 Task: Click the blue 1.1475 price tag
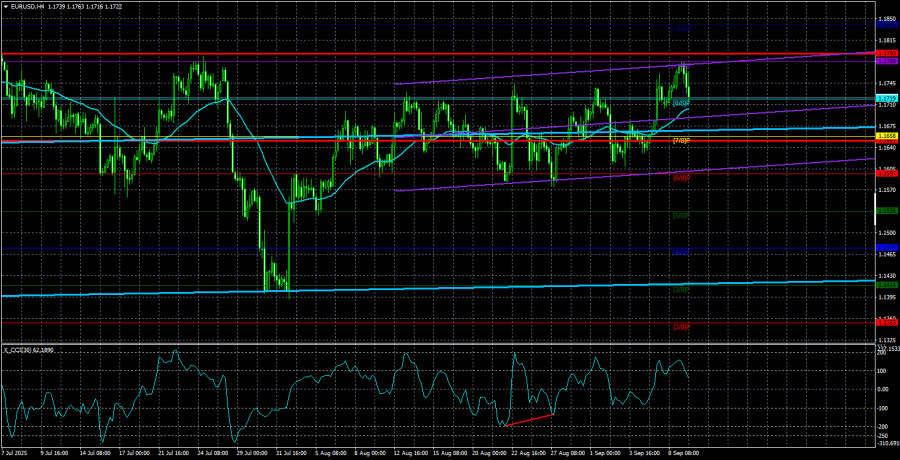[885, 246]
